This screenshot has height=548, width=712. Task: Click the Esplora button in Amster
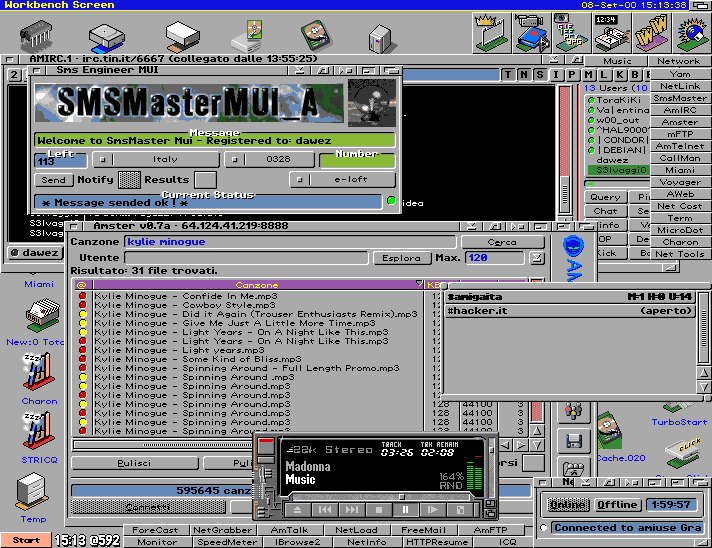click(x=401, y=258)
